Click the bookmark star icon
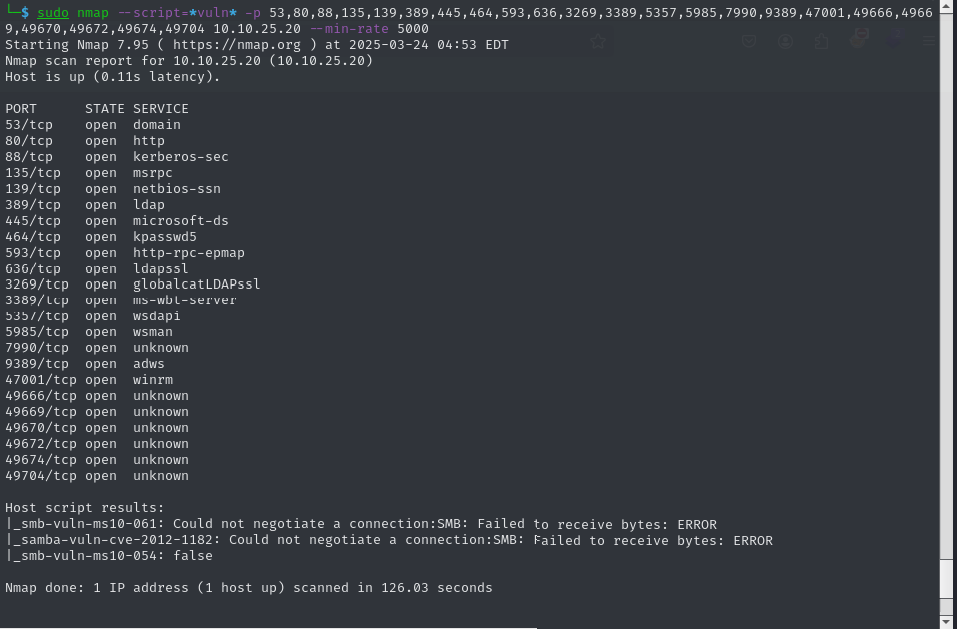This screenshot has width=957, height=629. [598, 41]
